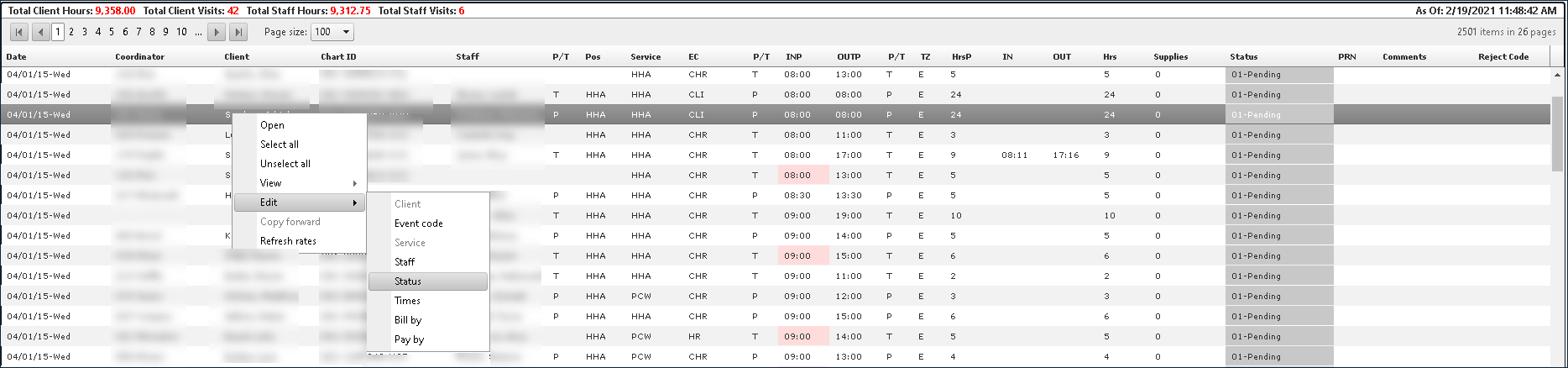Expand the Edit submenu arrow
The height and width of the screenshot is (368, 1568).
[x=355, y=202]
